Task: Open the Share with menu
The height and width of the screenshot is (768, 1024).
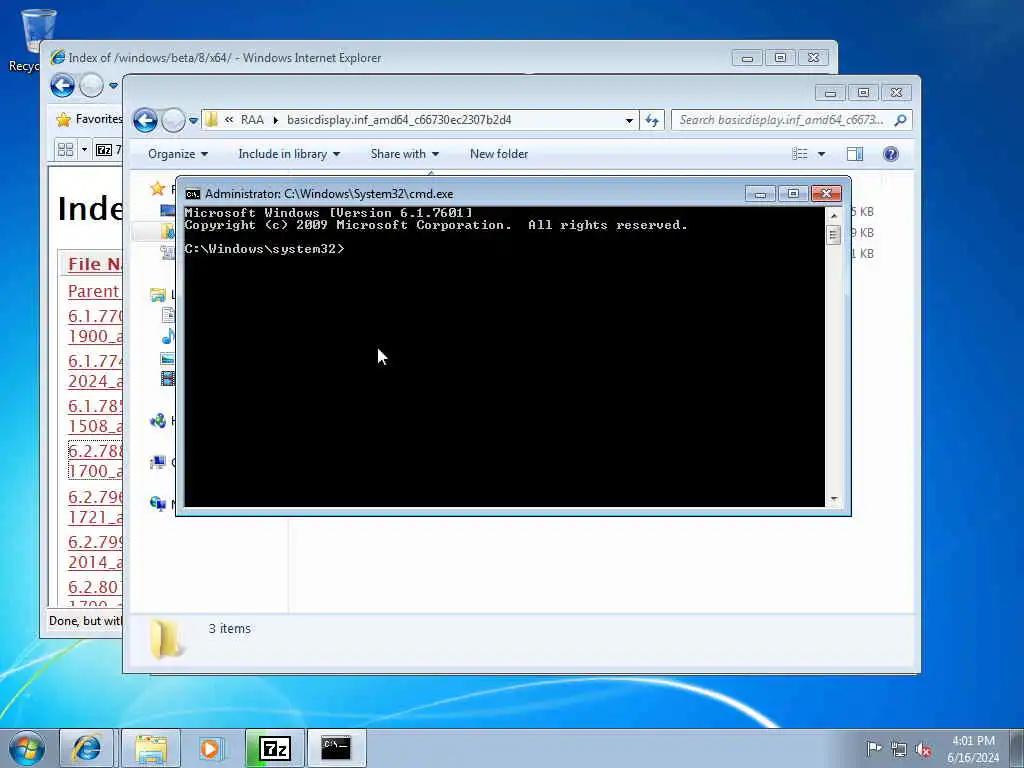Action: (x=404, y=154)
